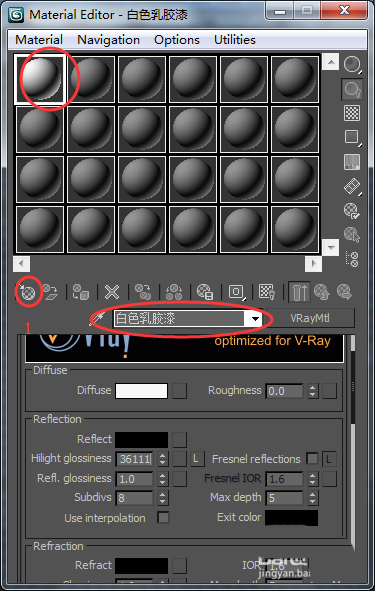Click the Make Unique icon
Screen dimensions: 375x591
(174, 292)
